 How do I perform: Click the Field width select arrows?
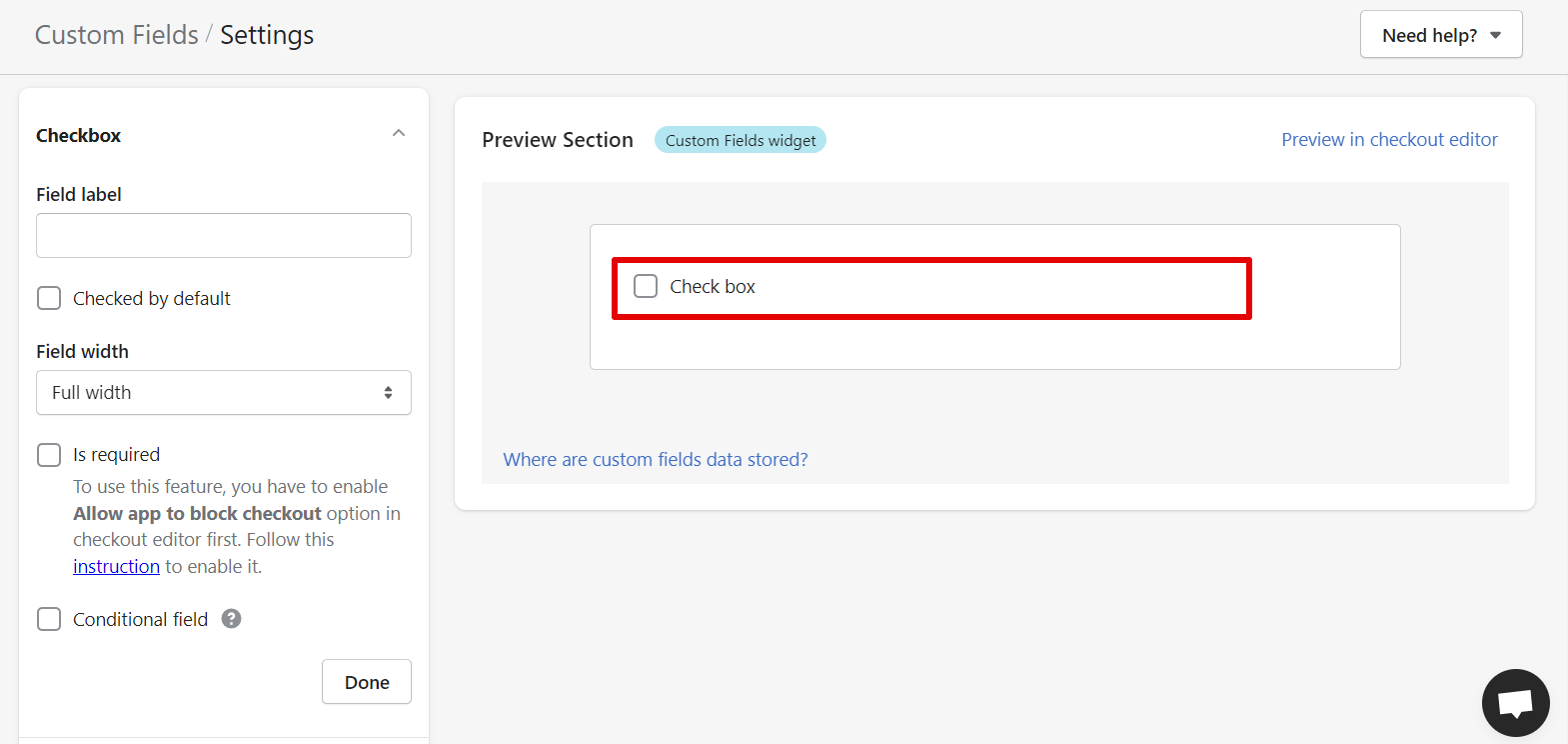point(388,393)
